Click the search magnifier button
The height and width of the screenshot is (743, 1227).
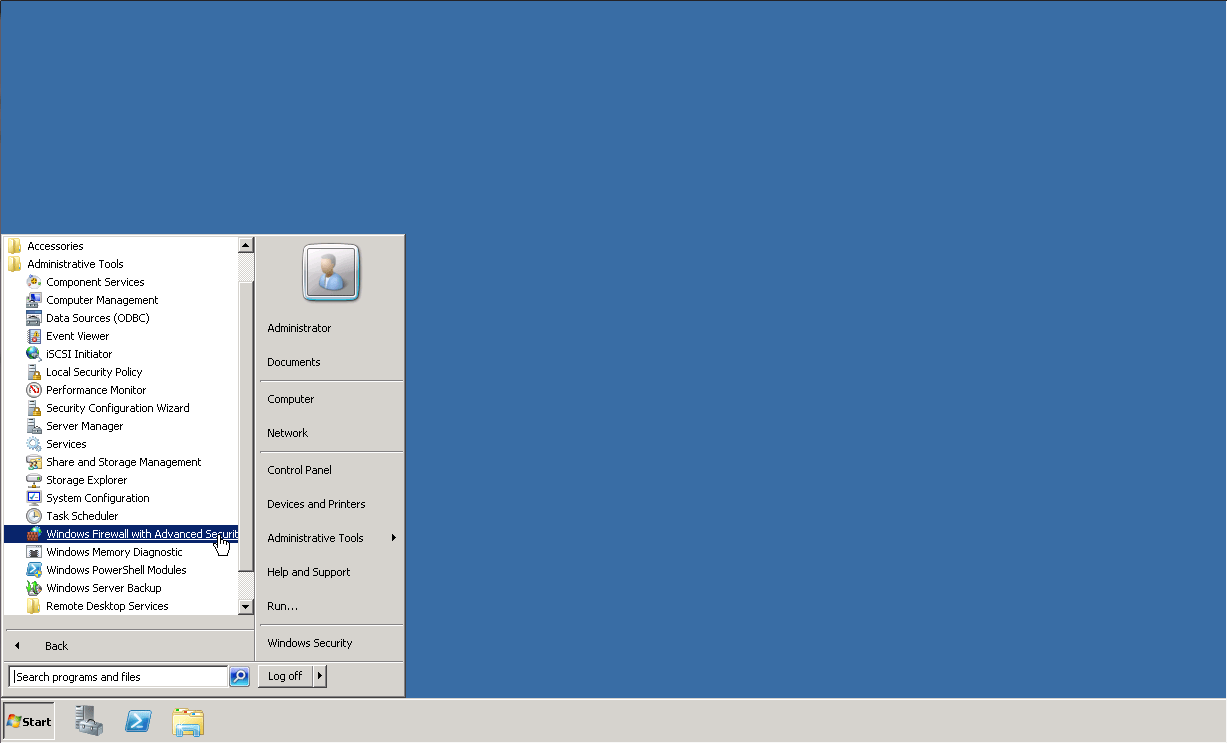click(239, 677)
